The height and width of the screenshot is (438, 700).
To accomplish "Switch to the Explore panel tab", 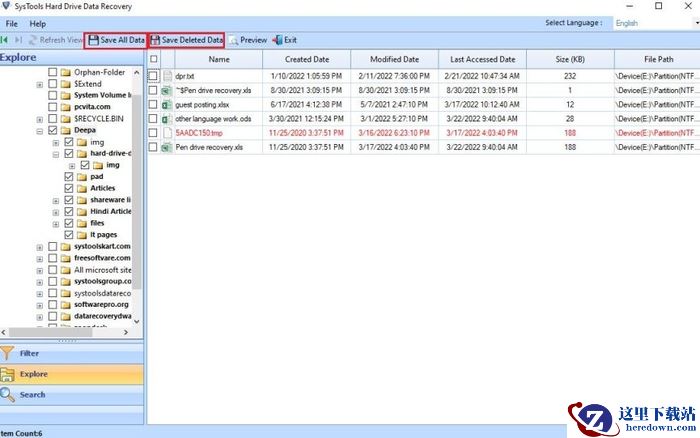I will (72, 374).
